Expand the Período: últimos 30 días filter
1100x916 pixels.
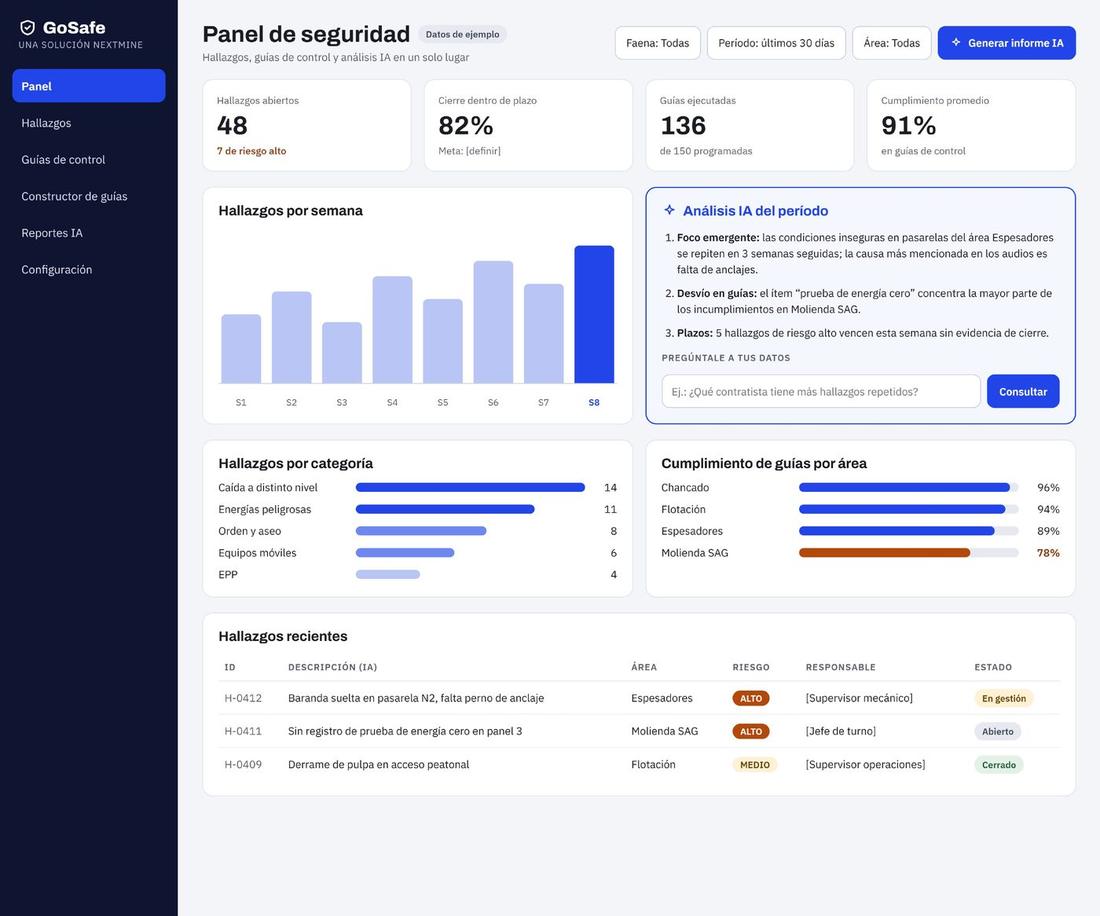pos(776,43)
